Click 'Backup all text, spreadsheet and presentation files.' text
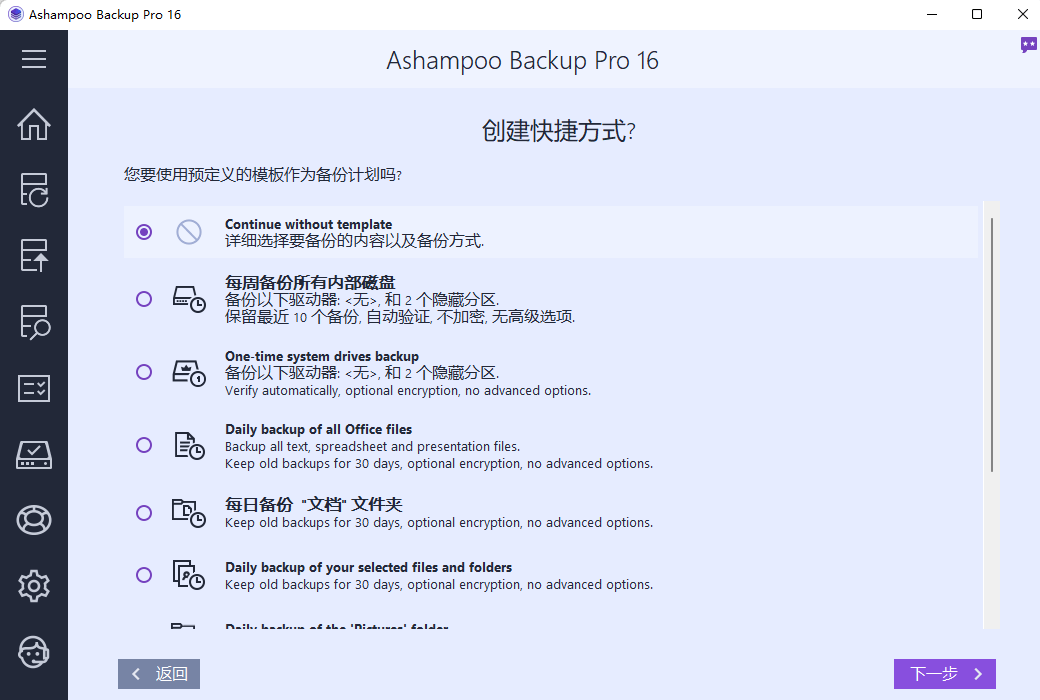This screenshot has width=1040, height=700. coord(372,447)
